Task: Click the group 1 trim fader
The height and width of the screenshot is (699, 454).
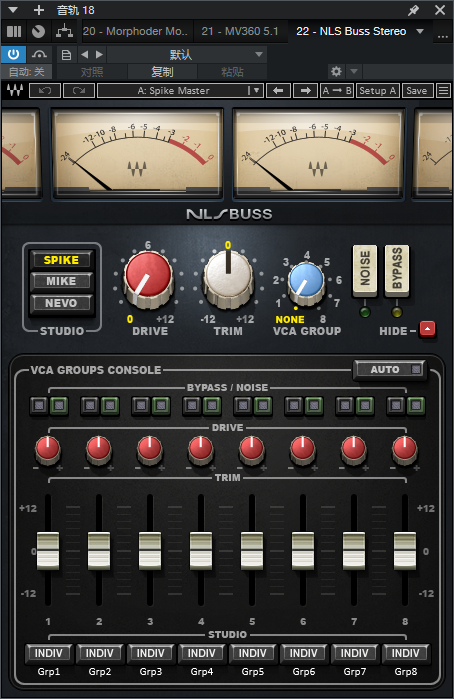Action: click(48, 551)
